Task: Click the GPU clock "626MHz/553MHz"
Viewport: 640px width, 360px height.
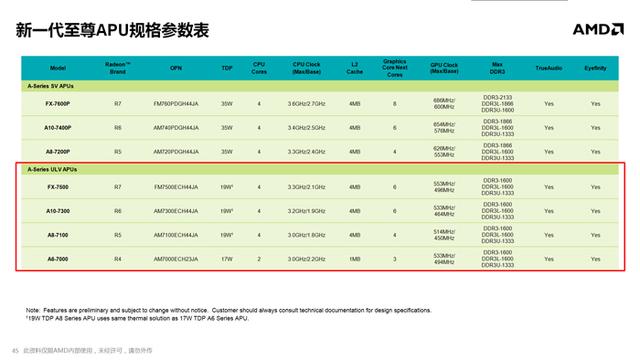Action: (444, 152)
